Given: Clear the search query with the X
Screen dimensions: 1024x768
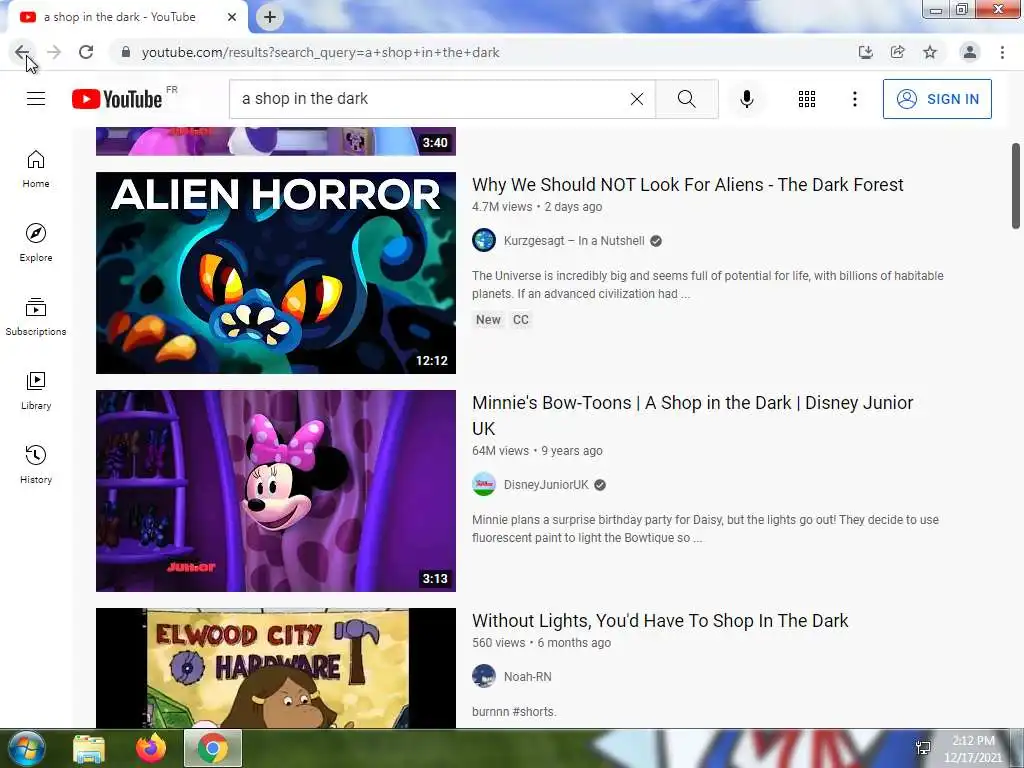Looking at the screenshot, I should [x=637, y=99].
